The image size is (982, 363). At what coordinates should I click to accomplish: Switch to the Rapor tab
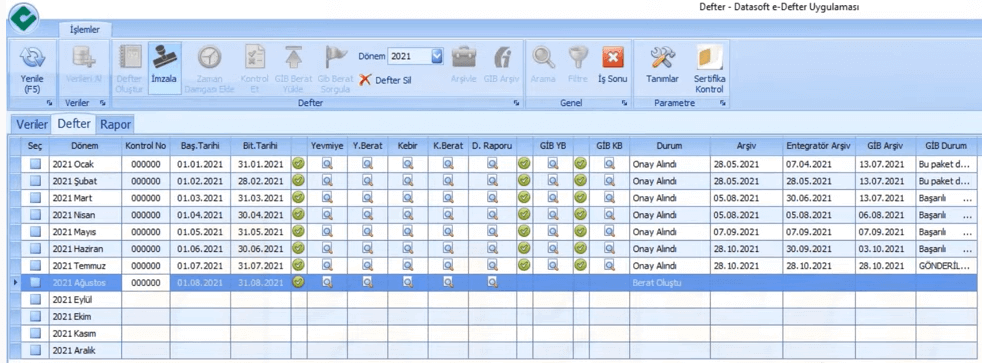coord(115,124)
